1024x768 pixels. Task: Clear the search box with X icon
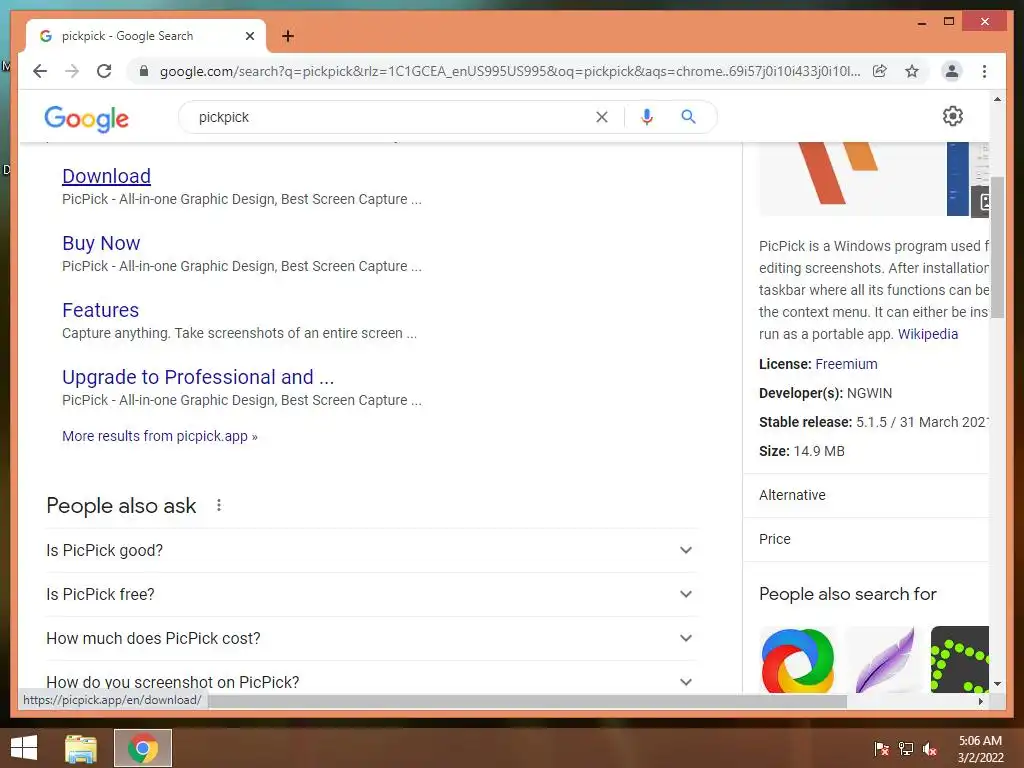[x=601, y=117]
